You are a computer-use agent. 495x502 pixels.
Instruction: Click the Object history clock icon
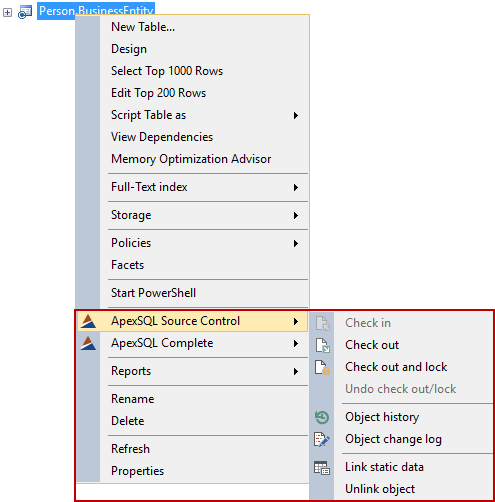click(322, 417)
